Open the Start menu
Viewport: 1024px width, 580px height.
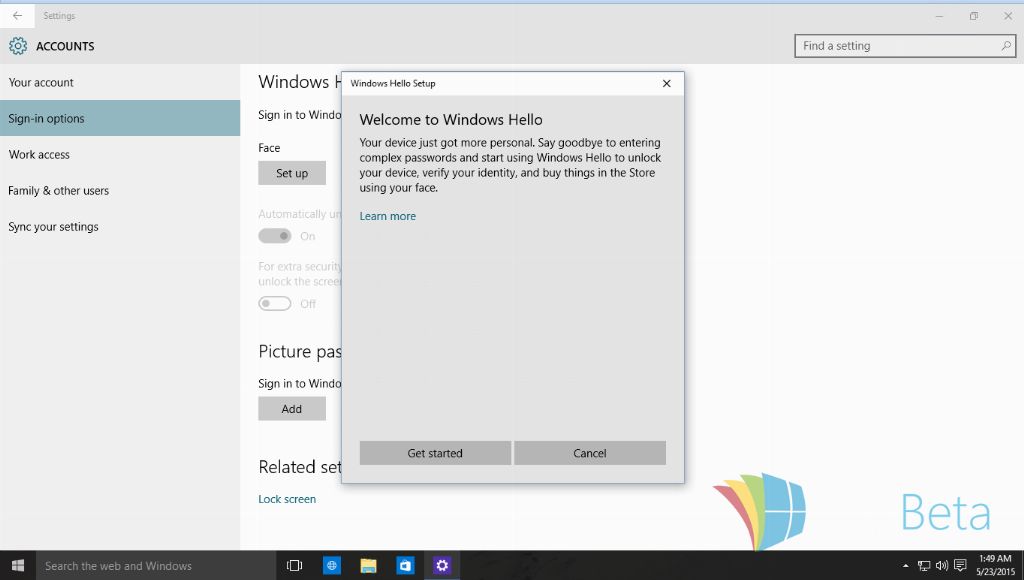pos(18,565)
